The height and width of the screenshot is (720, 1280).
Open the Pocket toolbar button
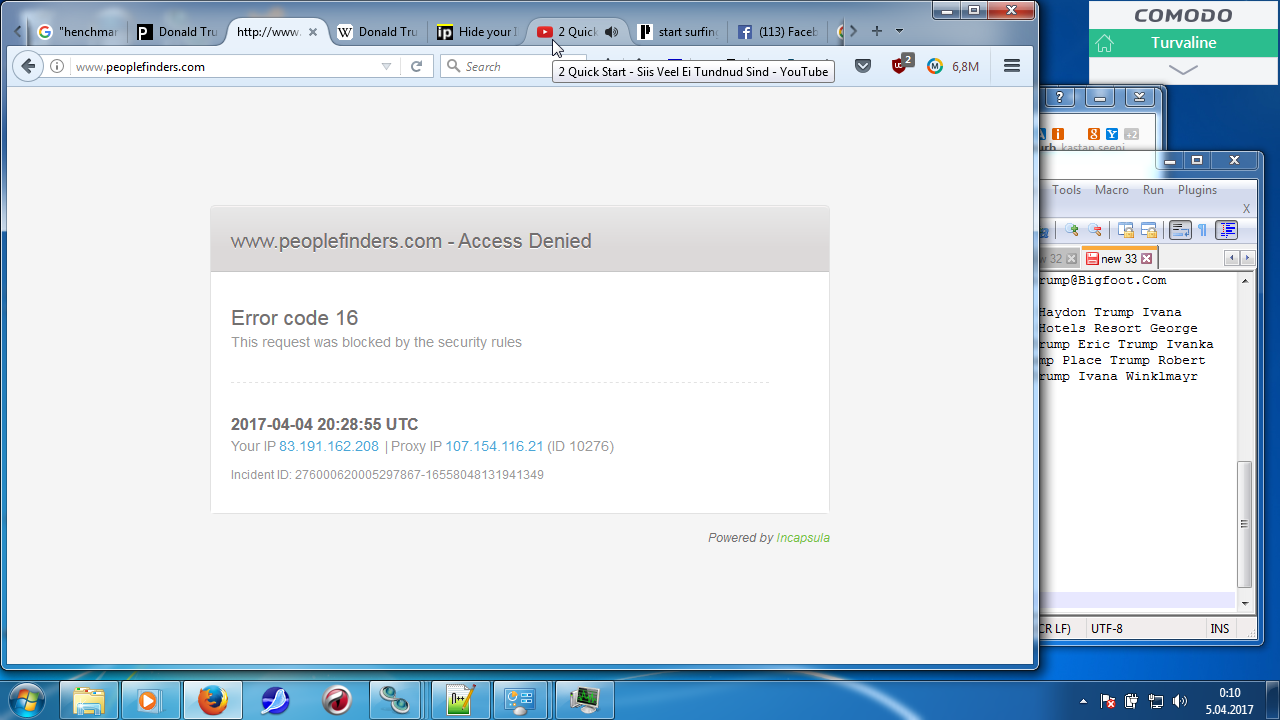(x=863, y=66)
